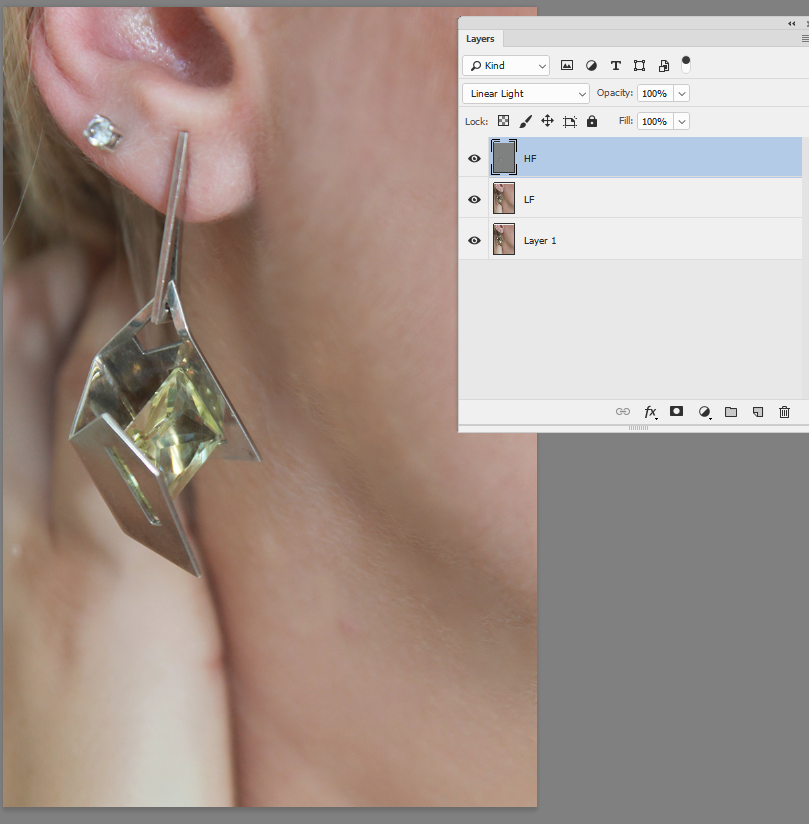The width and height of the screenshot is (809, 824).
Task: Hide the LF layer
Action: (474, 199)
